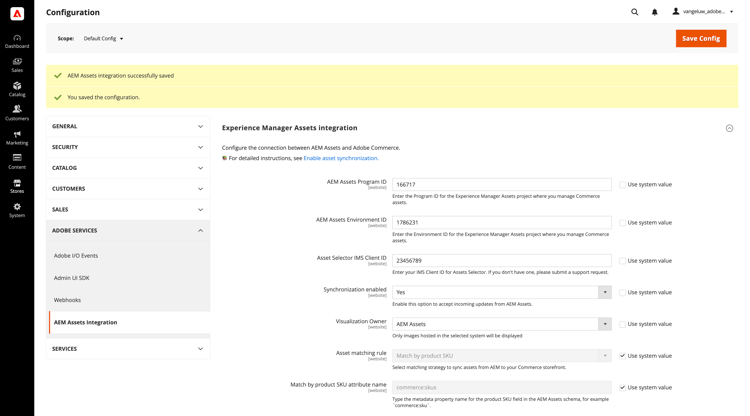Click the AEM Assets Program ID field
This screenshot has height=416, width=750.
tap(502, 185)
